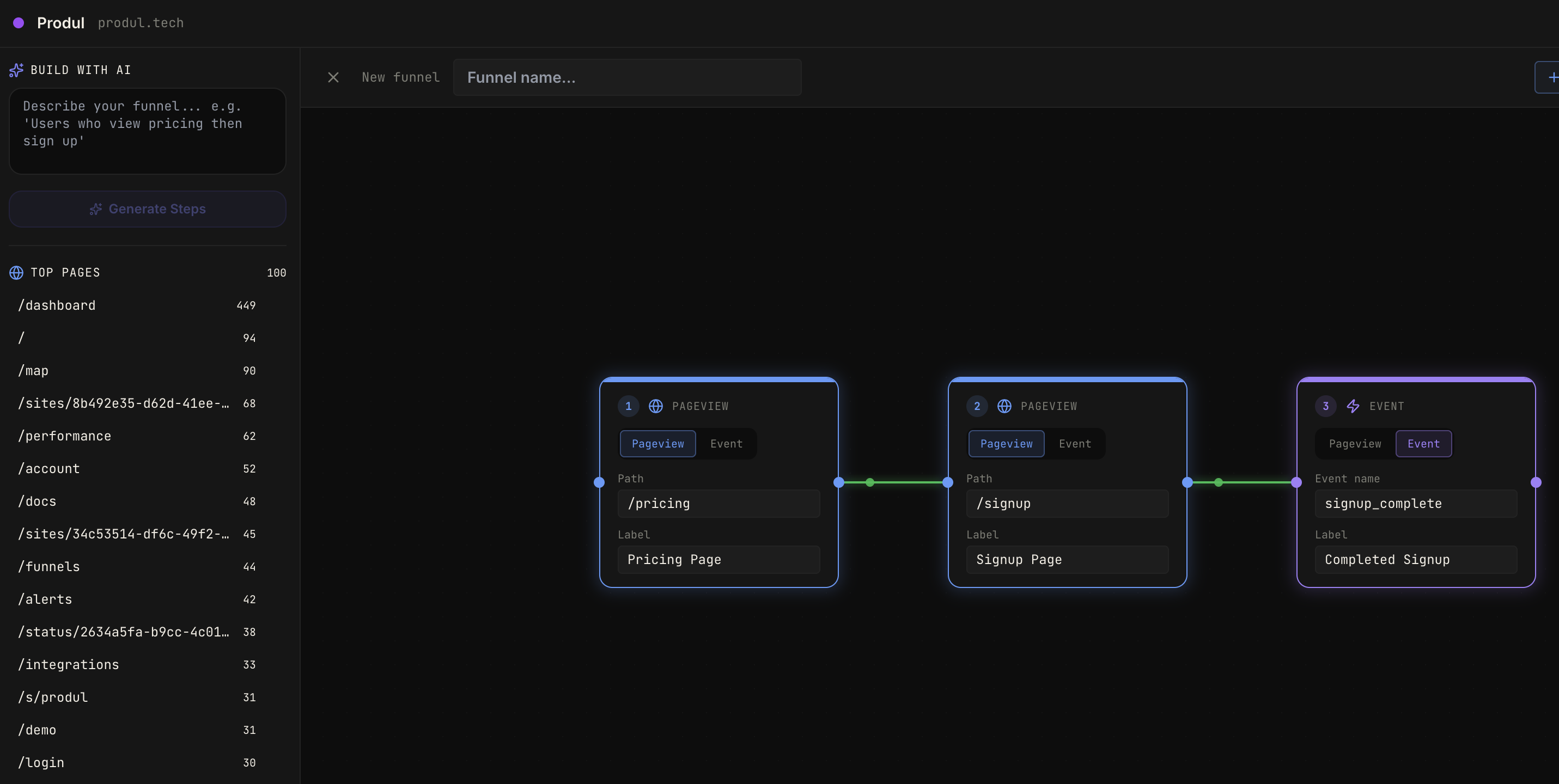This screenshot has height=784, width=1559.
Task: Click the lightning bolt icon in step 3
Action: 1353,407
